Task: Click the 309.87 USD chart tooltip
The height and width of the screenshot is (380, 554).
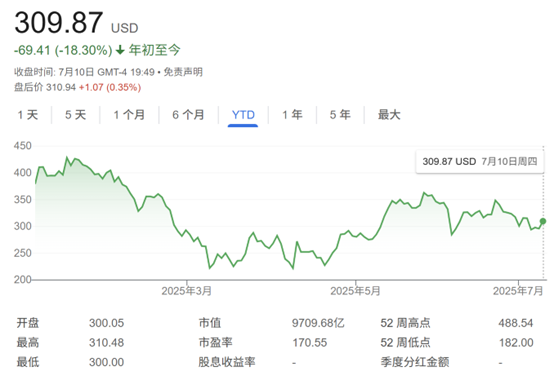Action: click(x=480, y=162)
